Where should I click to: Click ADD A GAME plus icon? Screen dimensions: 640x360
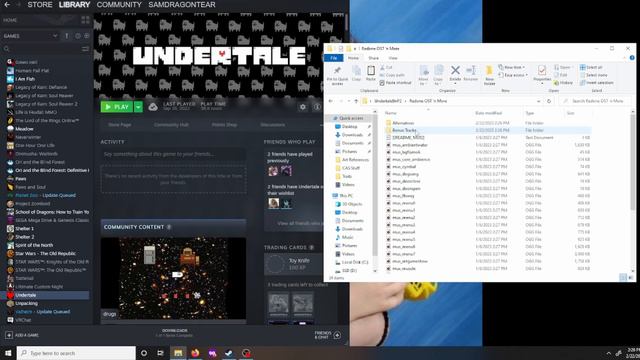pyautogui.click(x=9, y=335)
